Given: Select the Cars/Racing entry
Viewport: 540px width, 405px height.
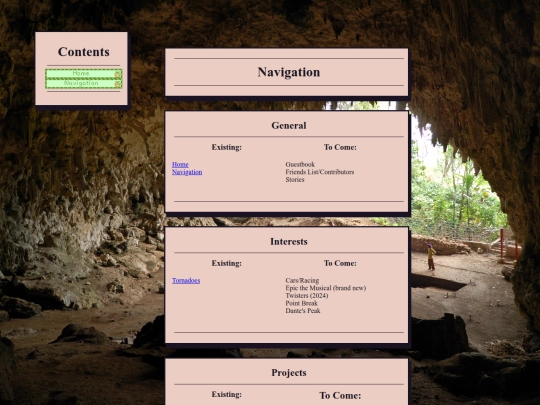Looking at the screenshot, I should pyautogui.click(x=302, y=281).
